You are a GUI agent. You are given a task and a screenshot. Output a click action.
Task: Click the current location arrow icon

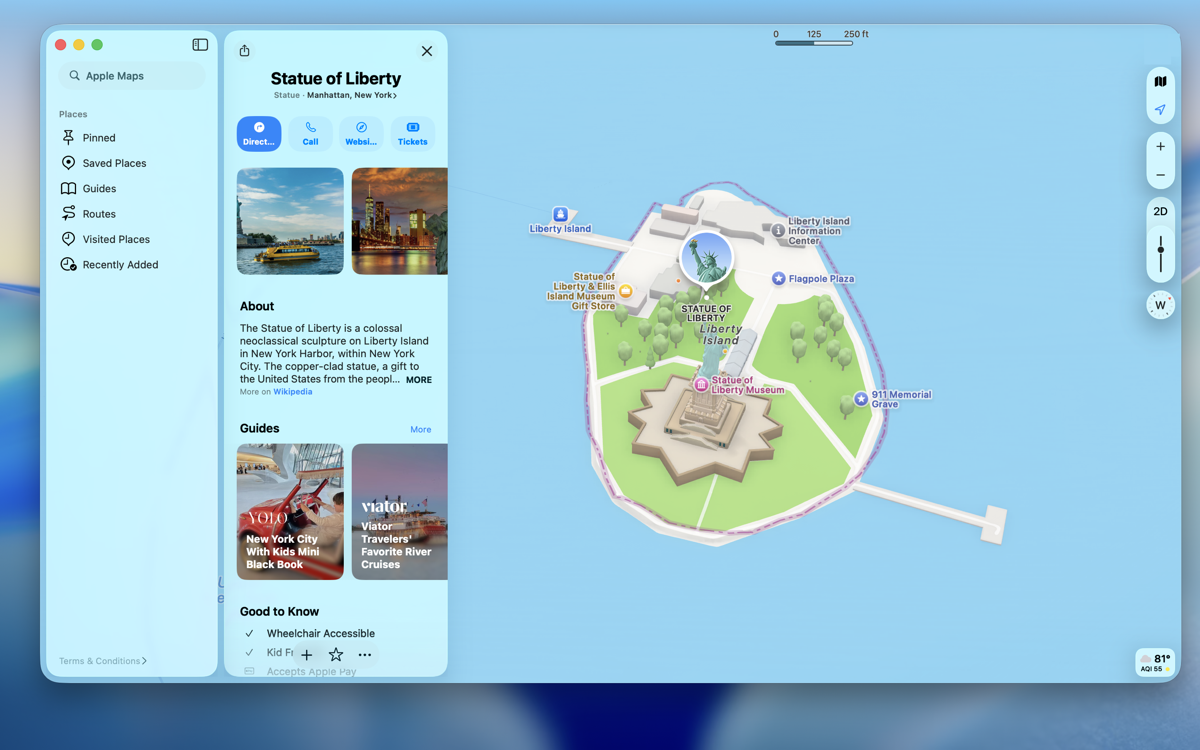[1160, 110]
